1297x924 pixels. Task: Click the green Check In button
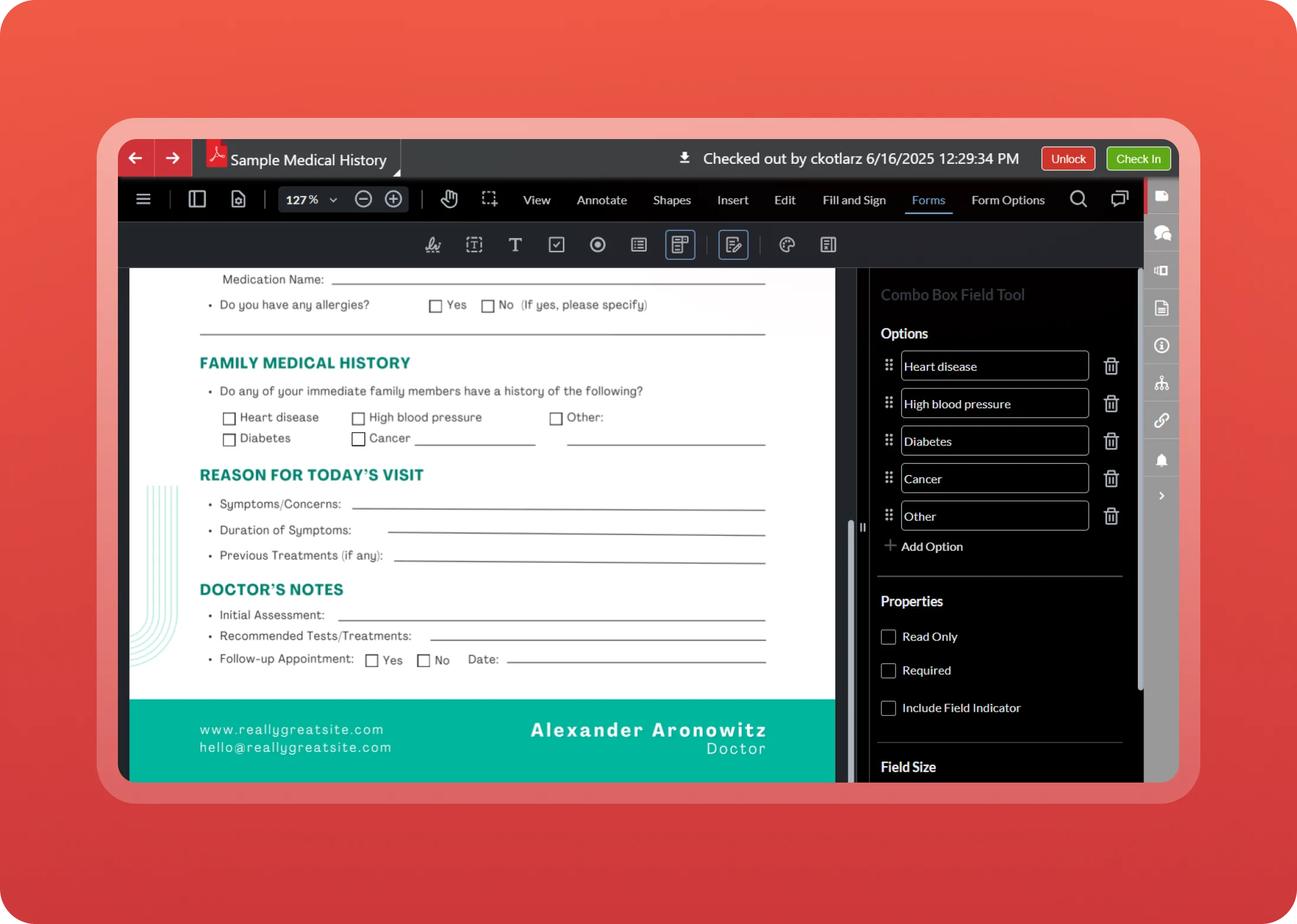pos(1138,159)
